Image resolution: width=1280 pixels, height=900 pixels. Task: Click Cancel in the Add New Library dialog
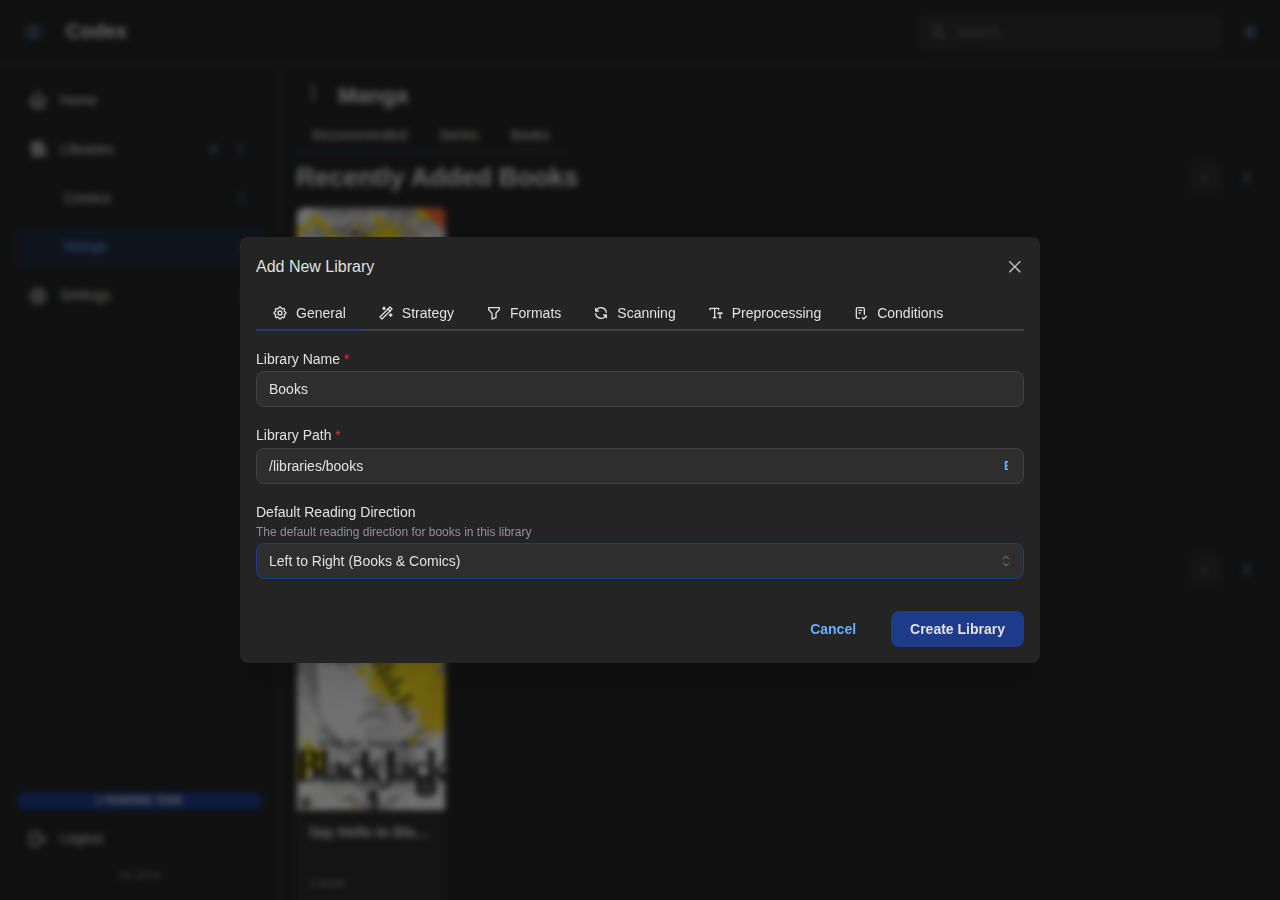click(x=832, y=629)
